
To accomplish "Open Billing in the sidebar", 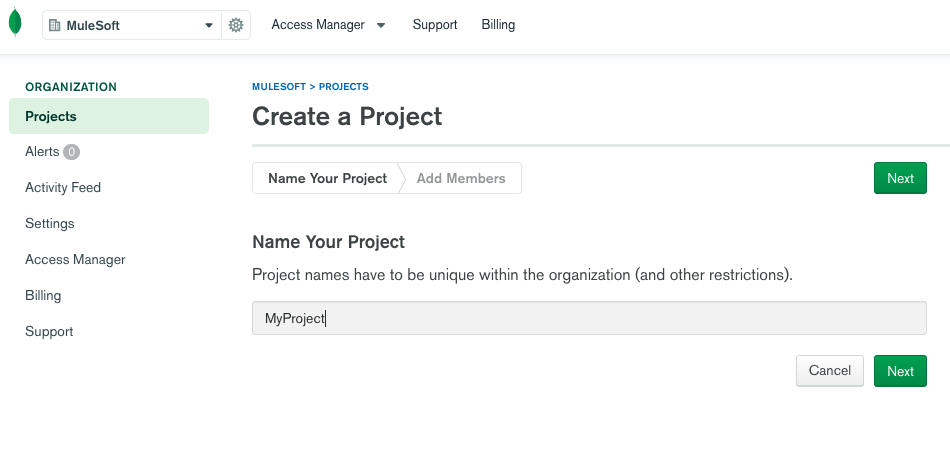I will click(43, 296).
